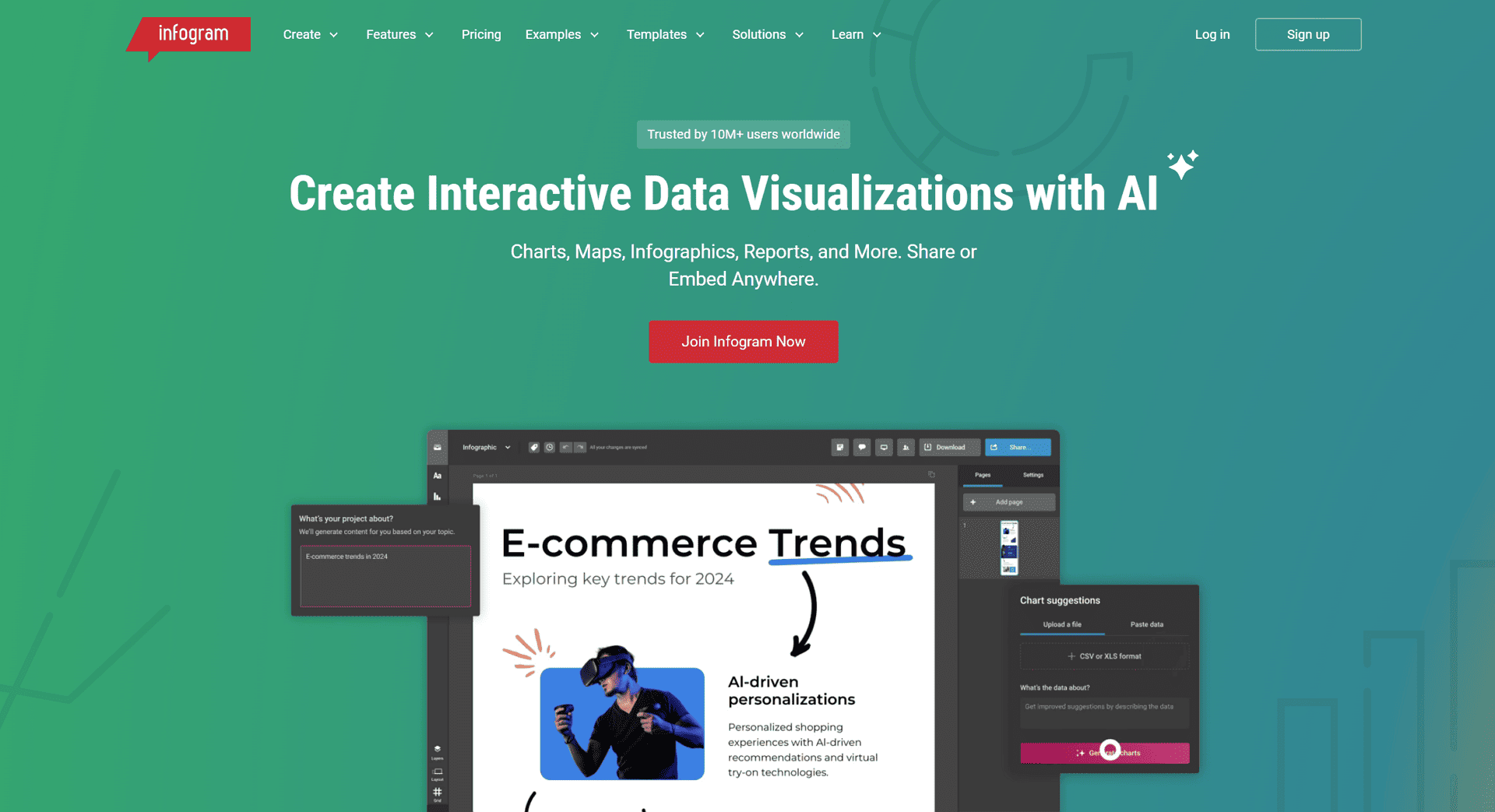Image resolution: width=1495 pixels, height=812 pixels.
Task: Open version history clock icon
Action: pyautogui.click(x=550, y=448)
